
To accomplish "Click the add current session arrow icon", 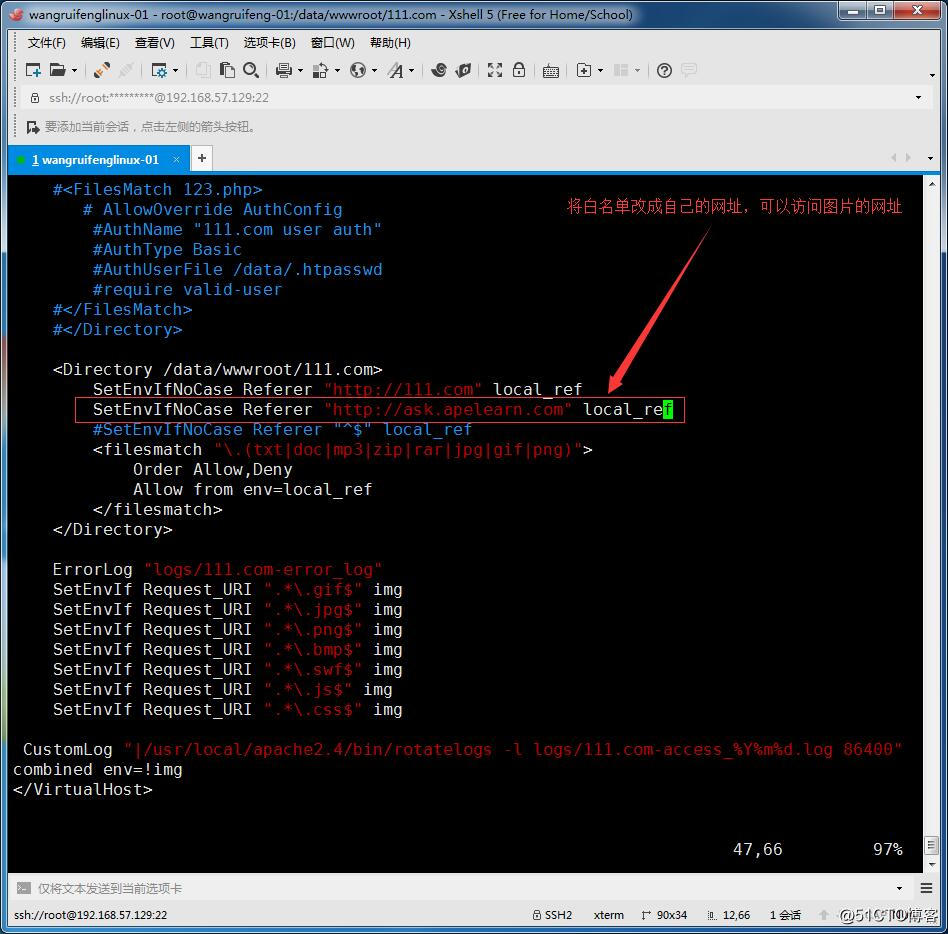I will point(33,127).
